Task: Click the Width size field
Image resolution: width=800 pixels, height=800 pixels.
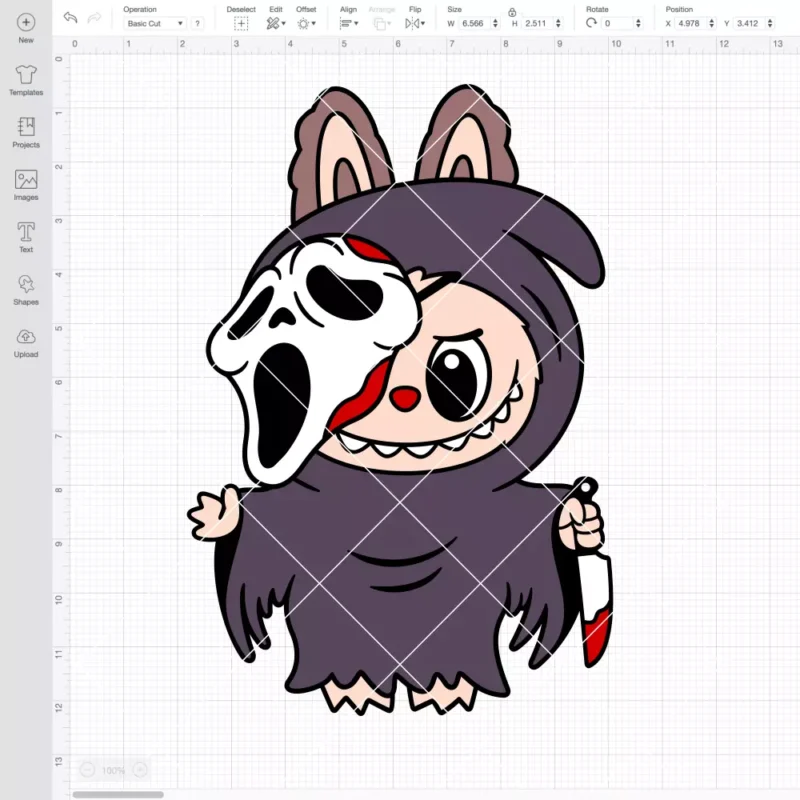Action: point(474,23)
